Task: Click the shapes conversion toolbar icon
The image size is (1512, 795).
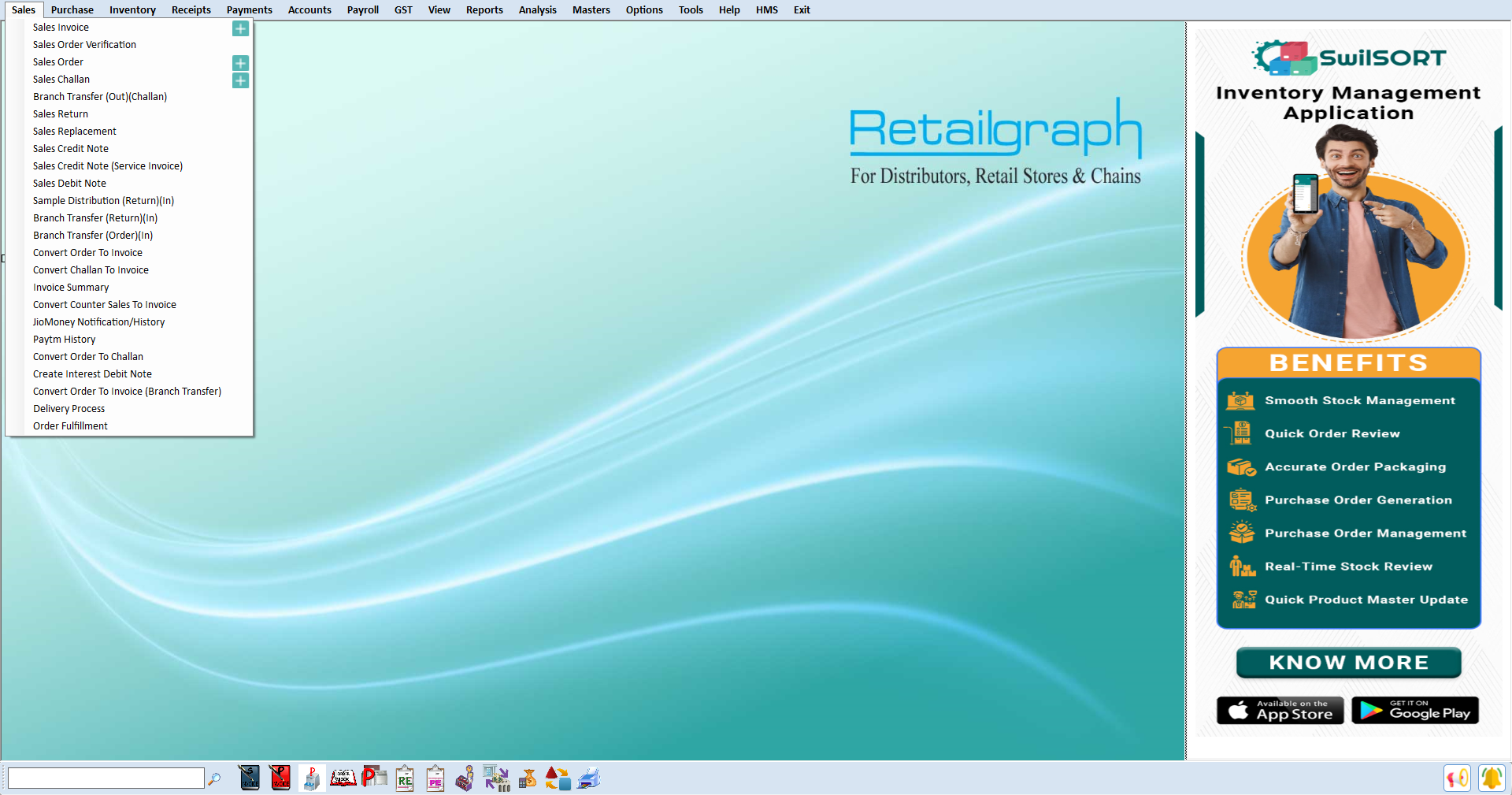Action: pyautogui.click(x=558, y=778)
